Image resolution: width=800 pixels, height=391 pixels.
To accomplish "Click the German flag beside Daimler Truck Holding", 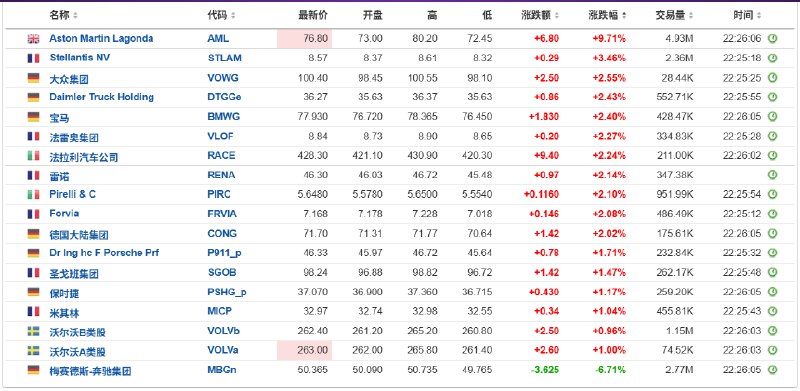I will point(33,97).
